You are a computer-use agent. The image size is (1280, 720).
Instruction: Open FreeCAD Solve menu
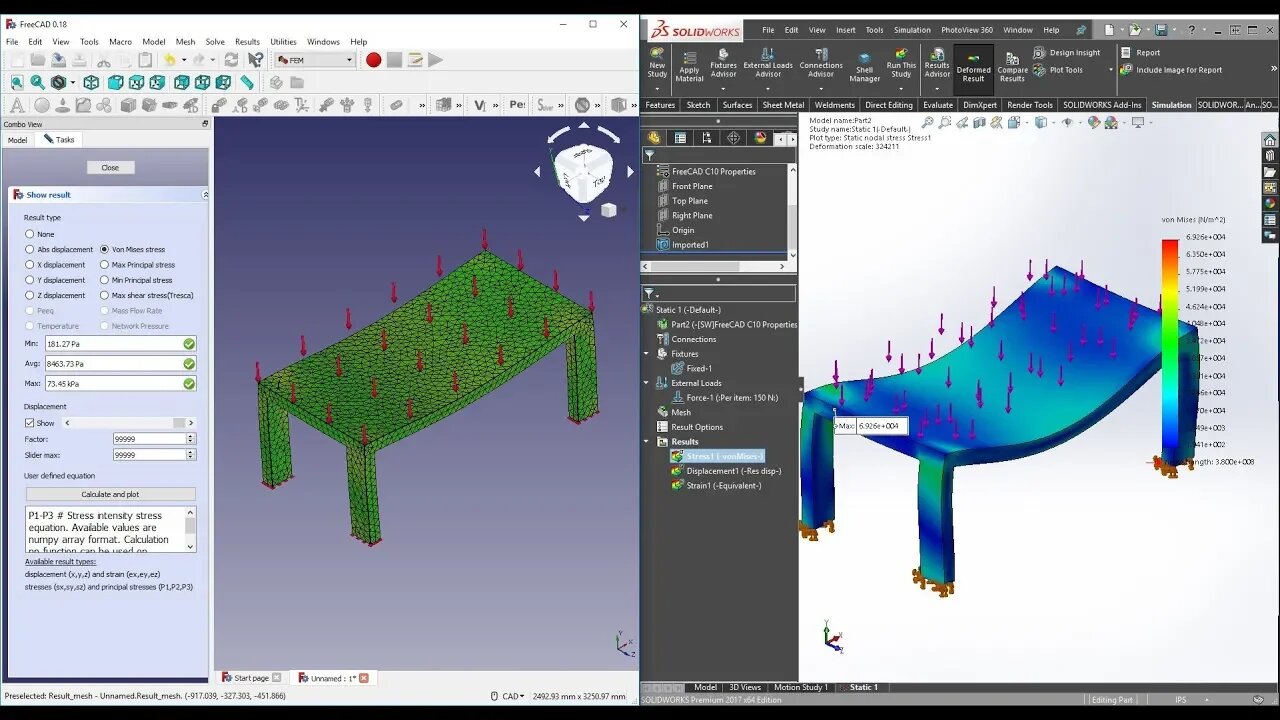coord(215,42)
